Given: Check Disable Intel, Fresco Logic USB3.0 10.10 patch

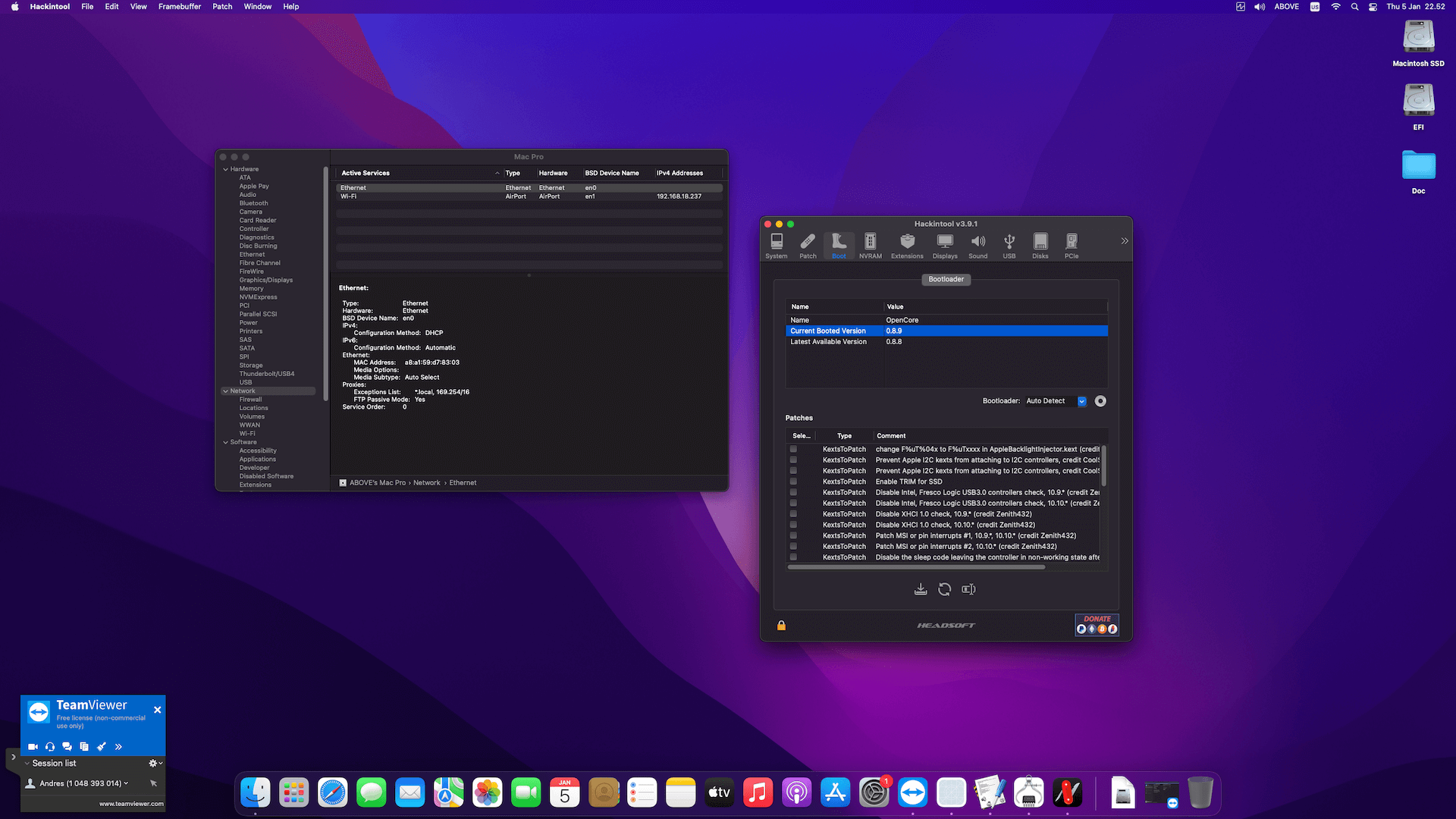Looking at the screenshot, I should (x=793, y=504).
